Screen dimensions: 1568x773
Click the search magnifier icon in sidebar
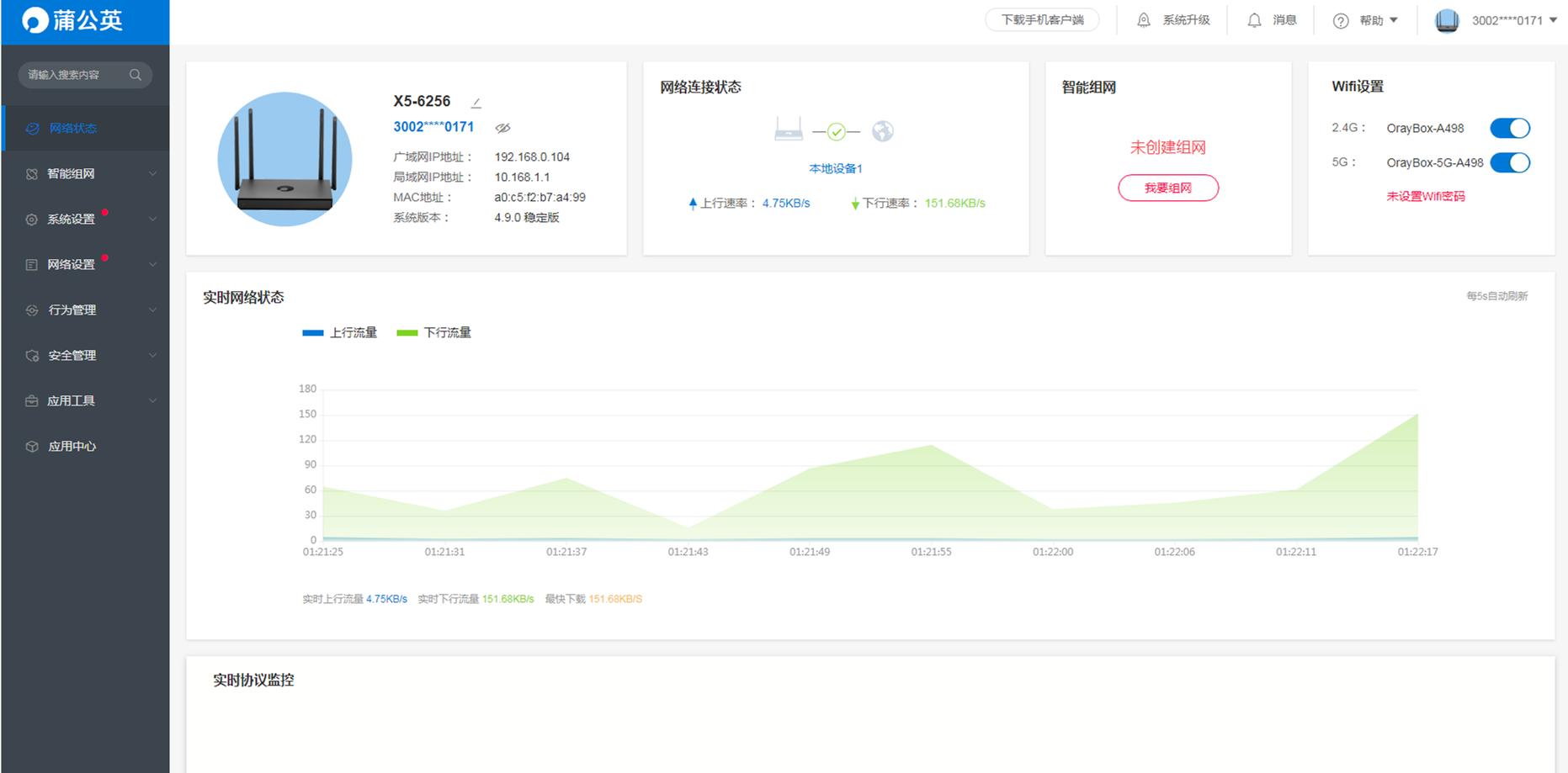click(135, 75)
